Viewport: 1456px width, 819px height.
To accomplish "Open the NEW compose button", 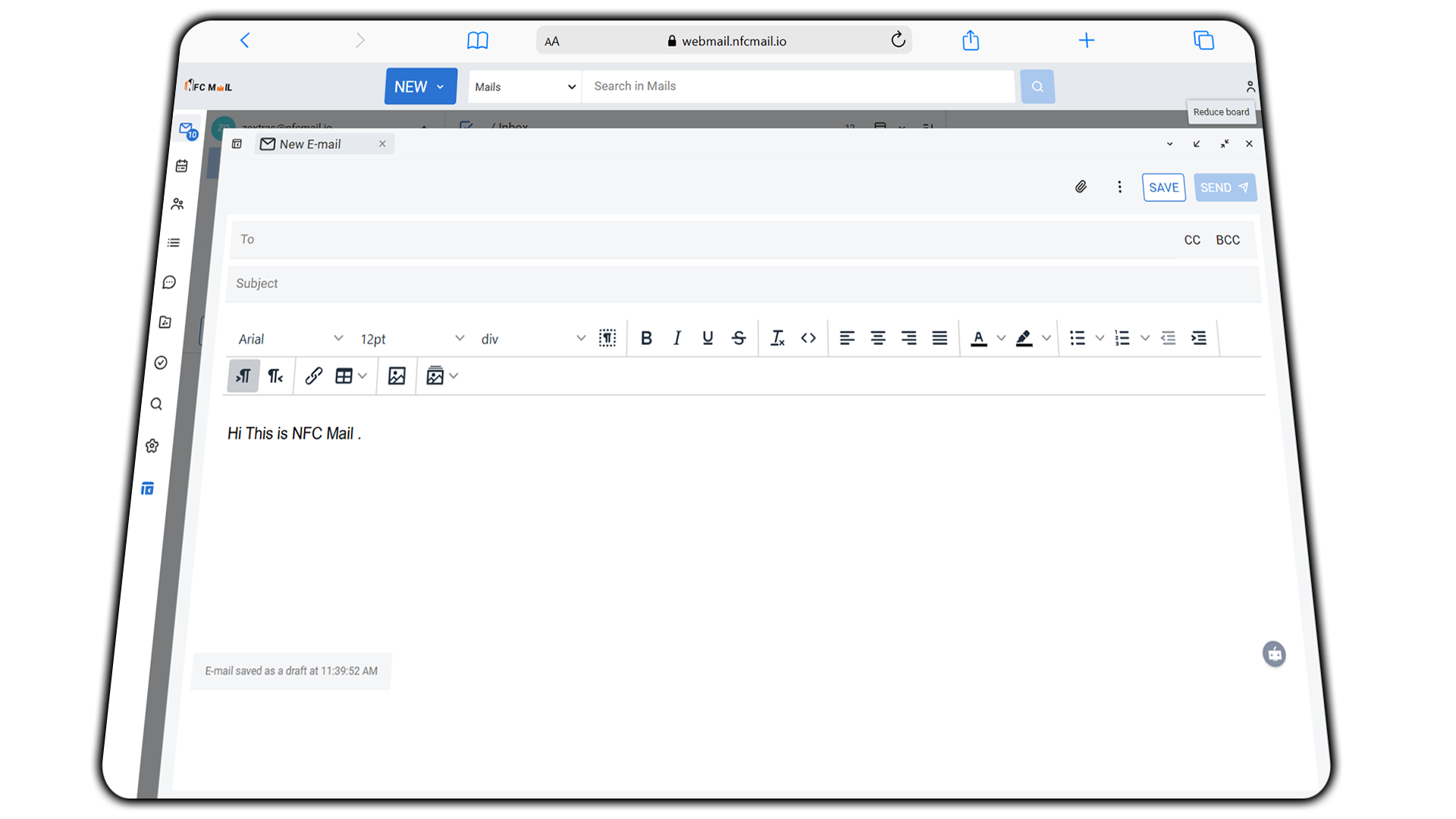I will click(x=420, y=86).
